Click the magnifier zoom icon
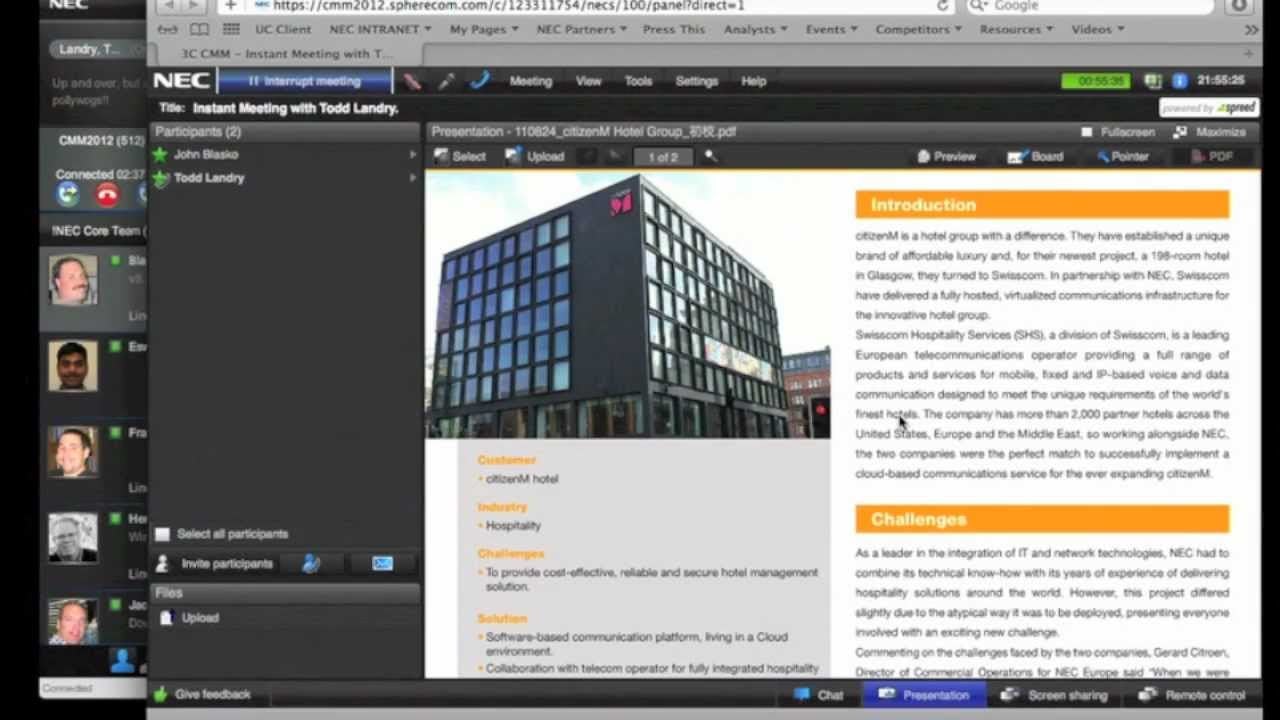This screenshot has width=1280, height=720. coord(710,156)
